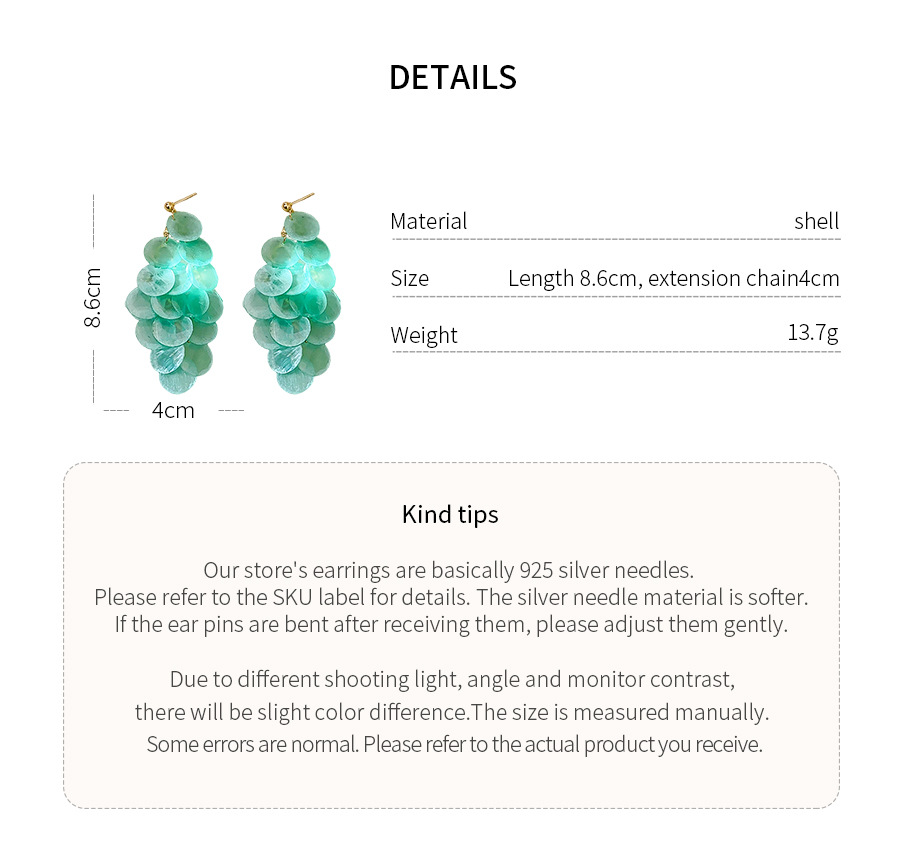Image resolution: width=900 pixels, height=851 pixels.
Task: Select the 13.7g weight value
Action: click(x=813, y=332)
